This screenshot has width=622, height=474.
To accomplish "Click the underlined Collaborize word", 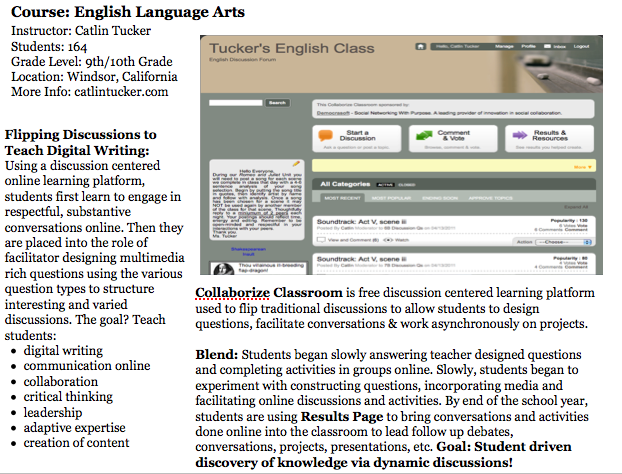I will pyautogui.click(x=232, y=293).
